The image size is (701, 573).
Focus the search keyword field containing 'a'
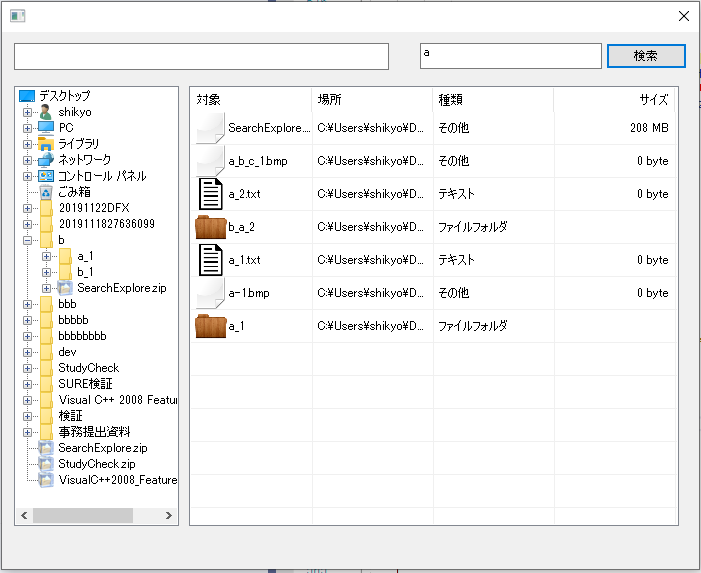tap(511, 56)
